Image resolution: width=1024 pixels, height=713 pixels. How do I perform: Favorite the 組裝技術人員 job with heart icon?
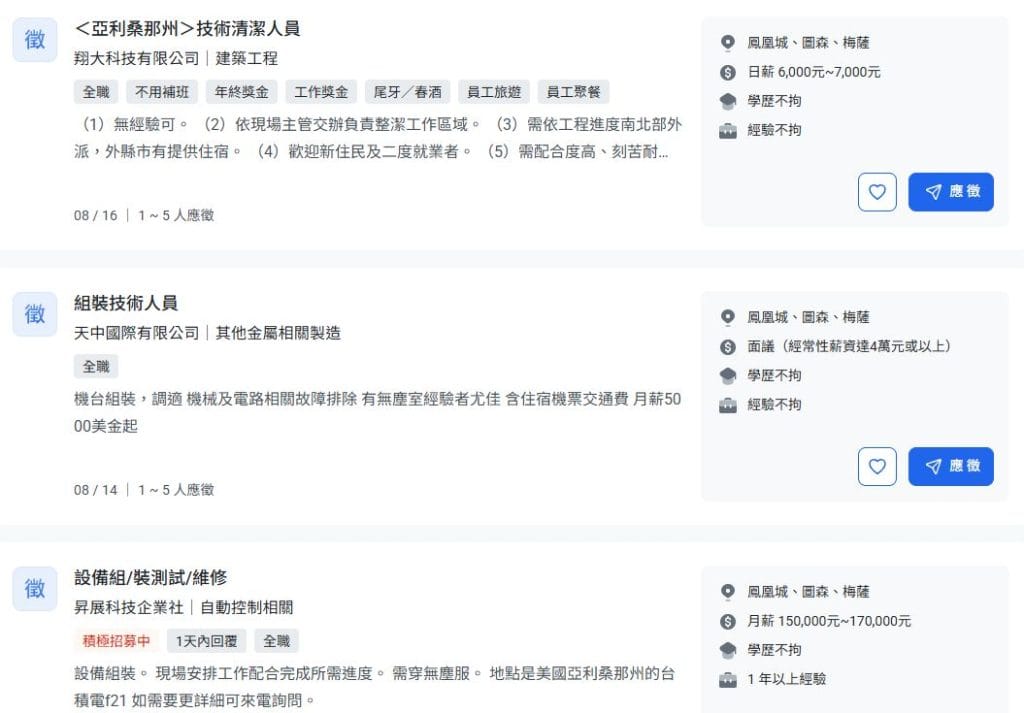click(x=877, y=466)
